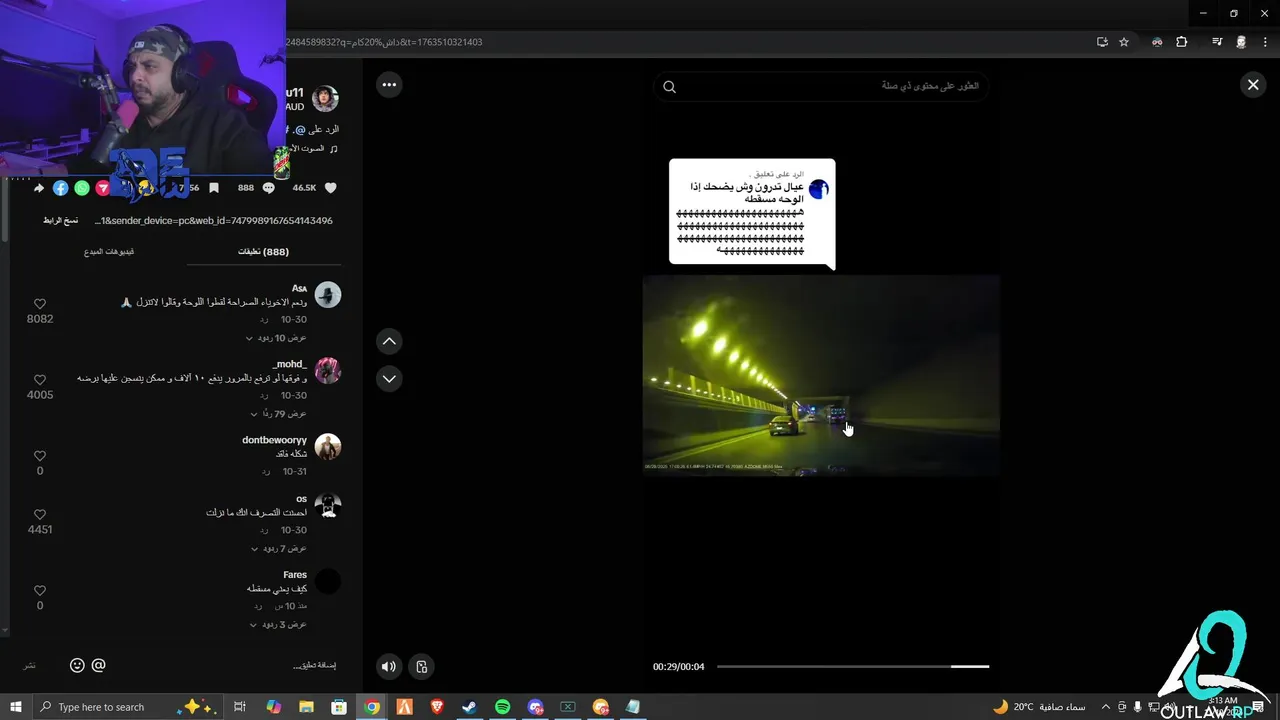Click install app icon in address bar
1280x720 pixels.
tap(1102, 42)
